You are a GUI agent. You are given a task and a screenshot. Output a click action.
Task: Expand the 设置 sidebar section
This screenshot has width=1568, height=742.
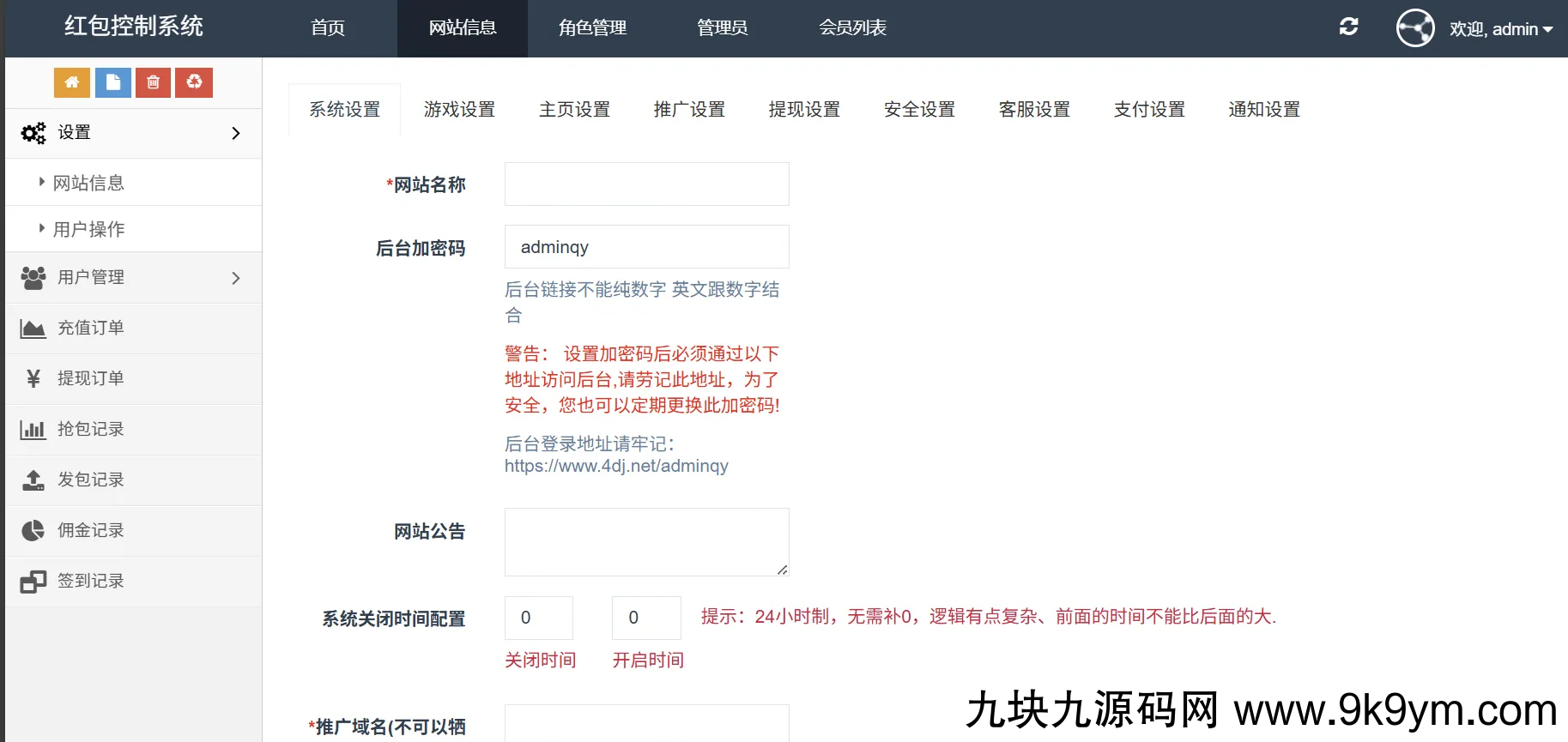133,133
